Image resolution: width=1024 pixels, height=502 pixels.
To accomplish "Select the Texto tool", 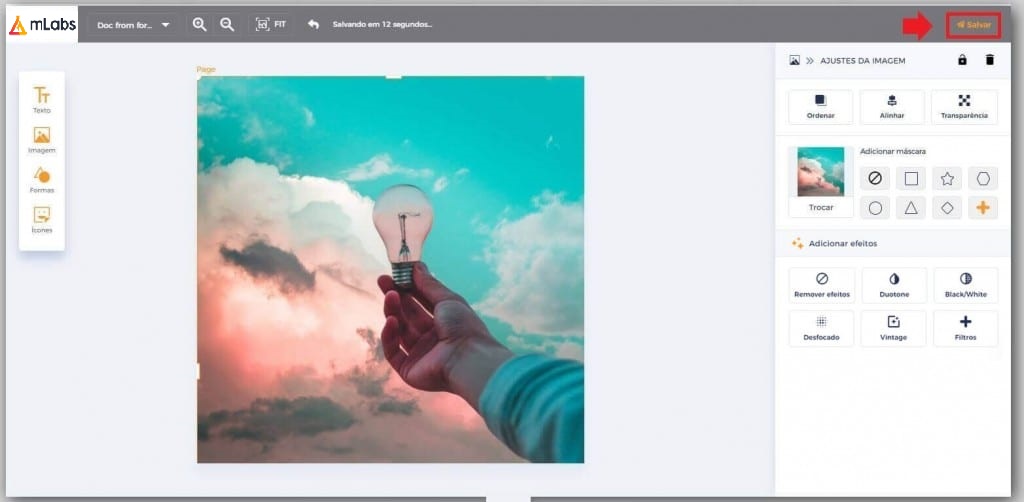I will [42, 99].
